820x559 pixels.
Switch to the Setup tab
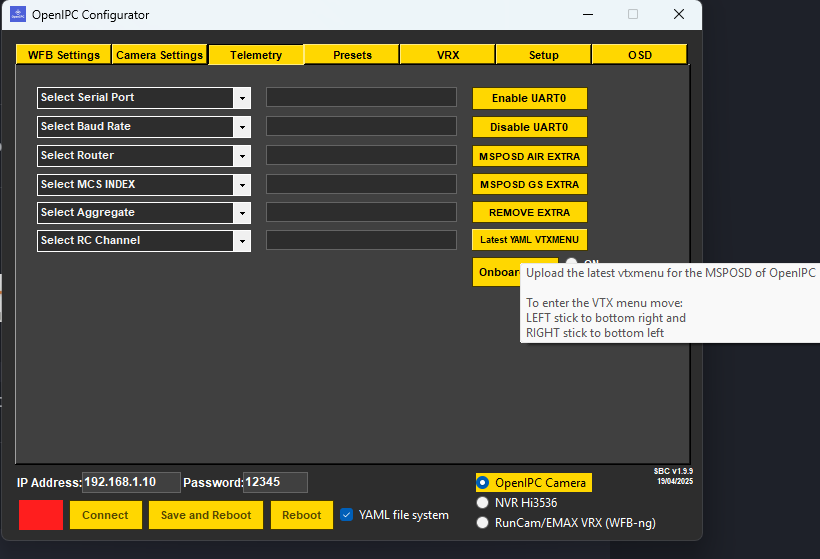[x=543, y=55]
